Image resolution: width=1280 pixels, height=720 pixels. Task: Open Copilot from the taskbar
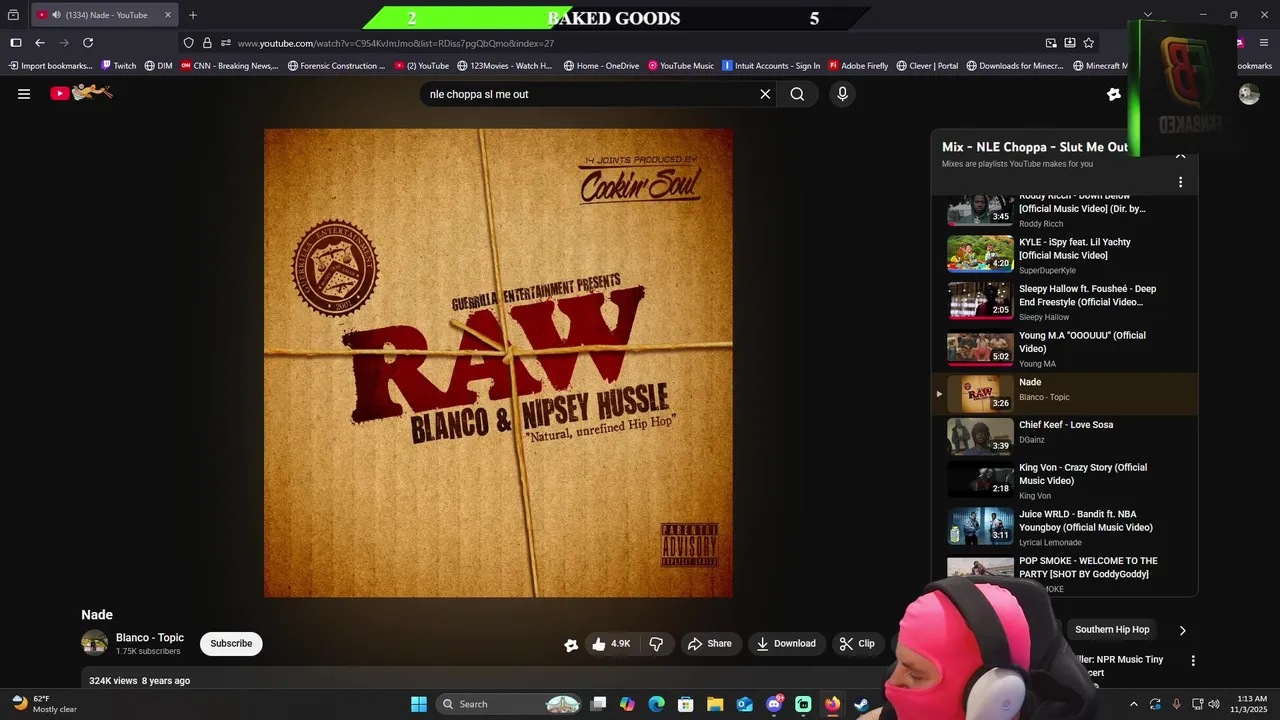[627, 704]
